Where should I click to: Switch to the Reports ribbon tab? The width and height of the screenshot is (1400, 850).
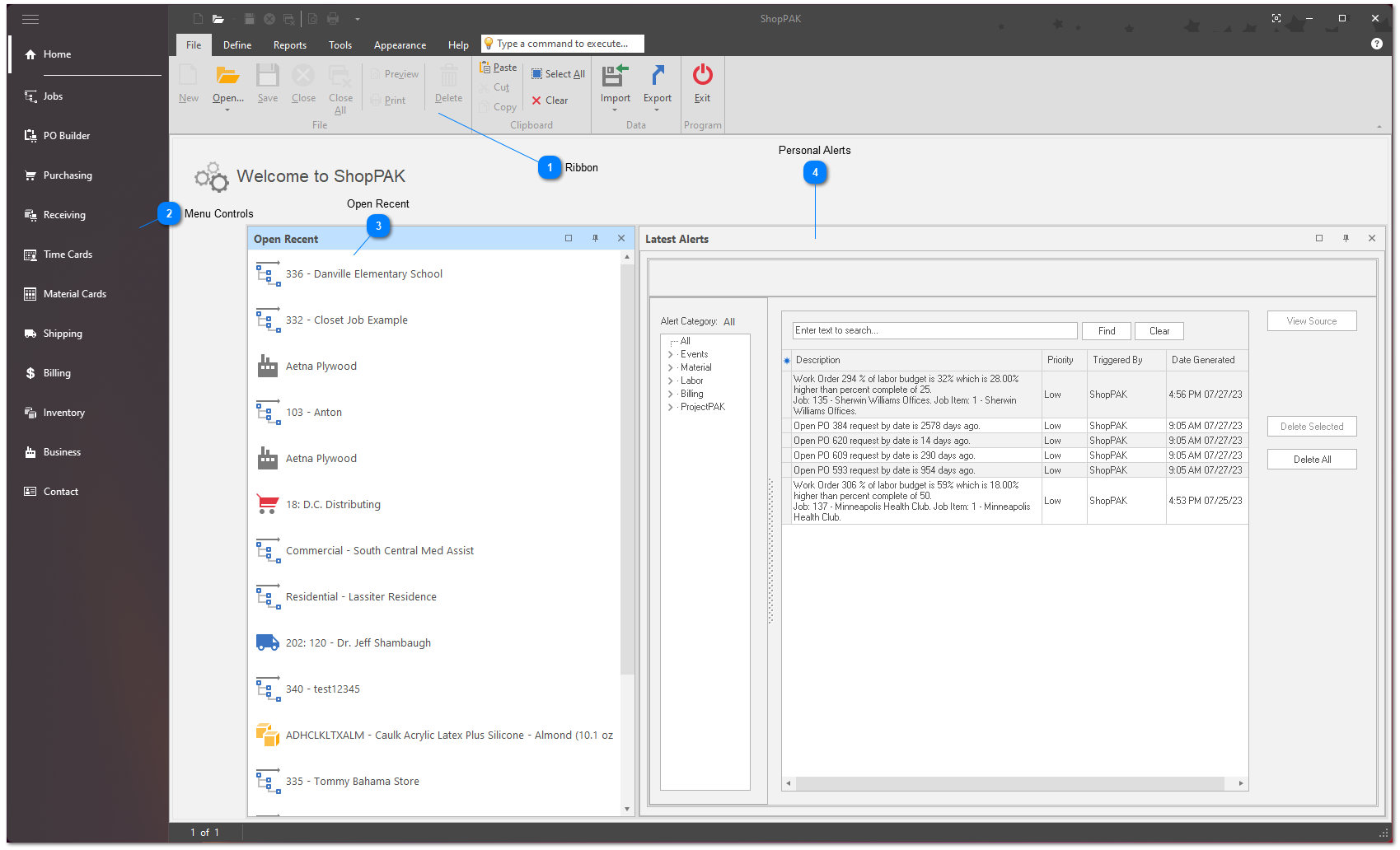tap(289, 45)
